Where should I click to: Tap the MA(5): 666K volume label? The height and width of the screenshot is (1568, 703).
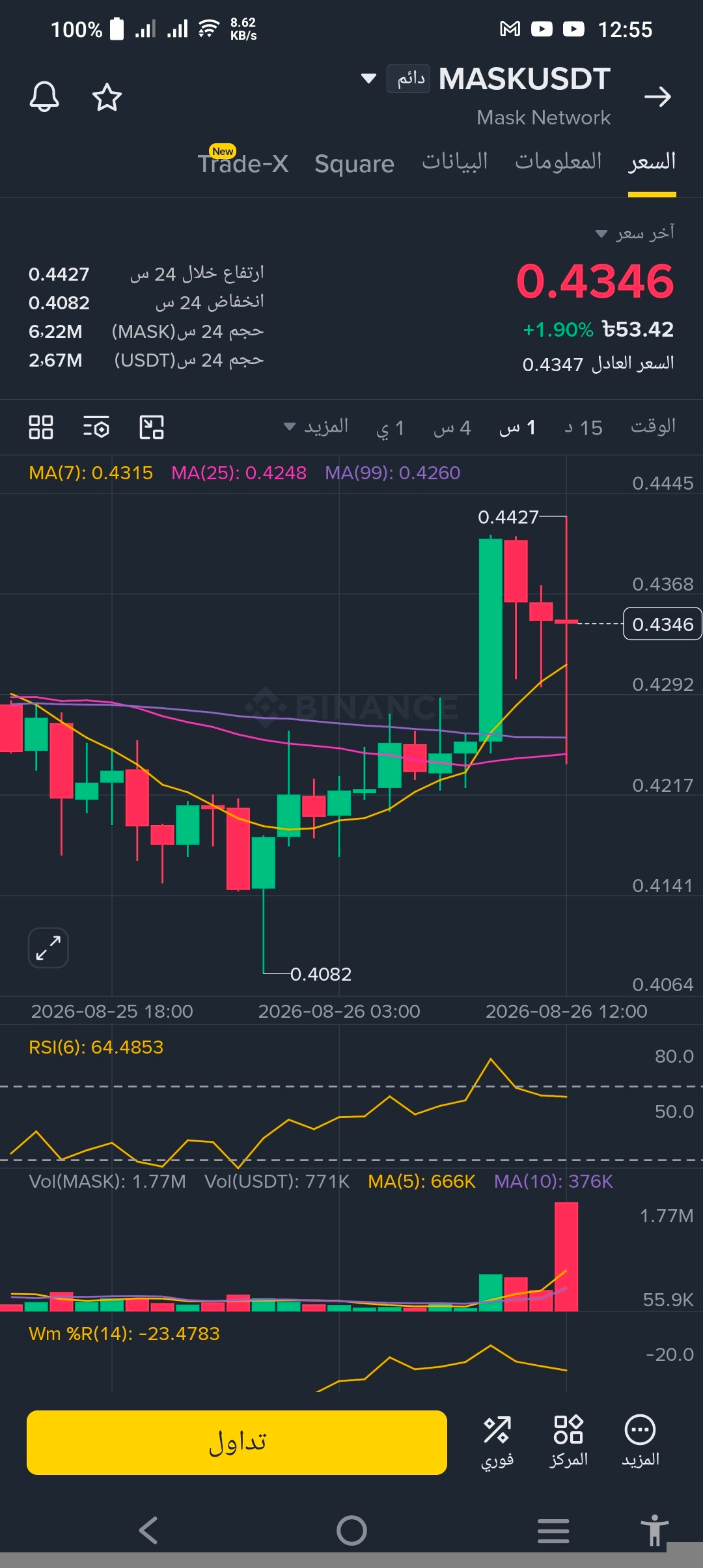[x=422, y=1181]
